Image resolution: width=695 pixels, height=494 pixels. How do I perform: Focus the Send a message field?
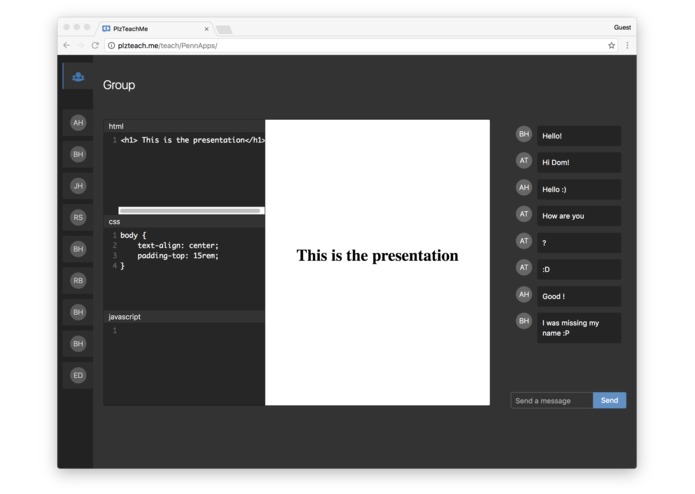[552, 401]
